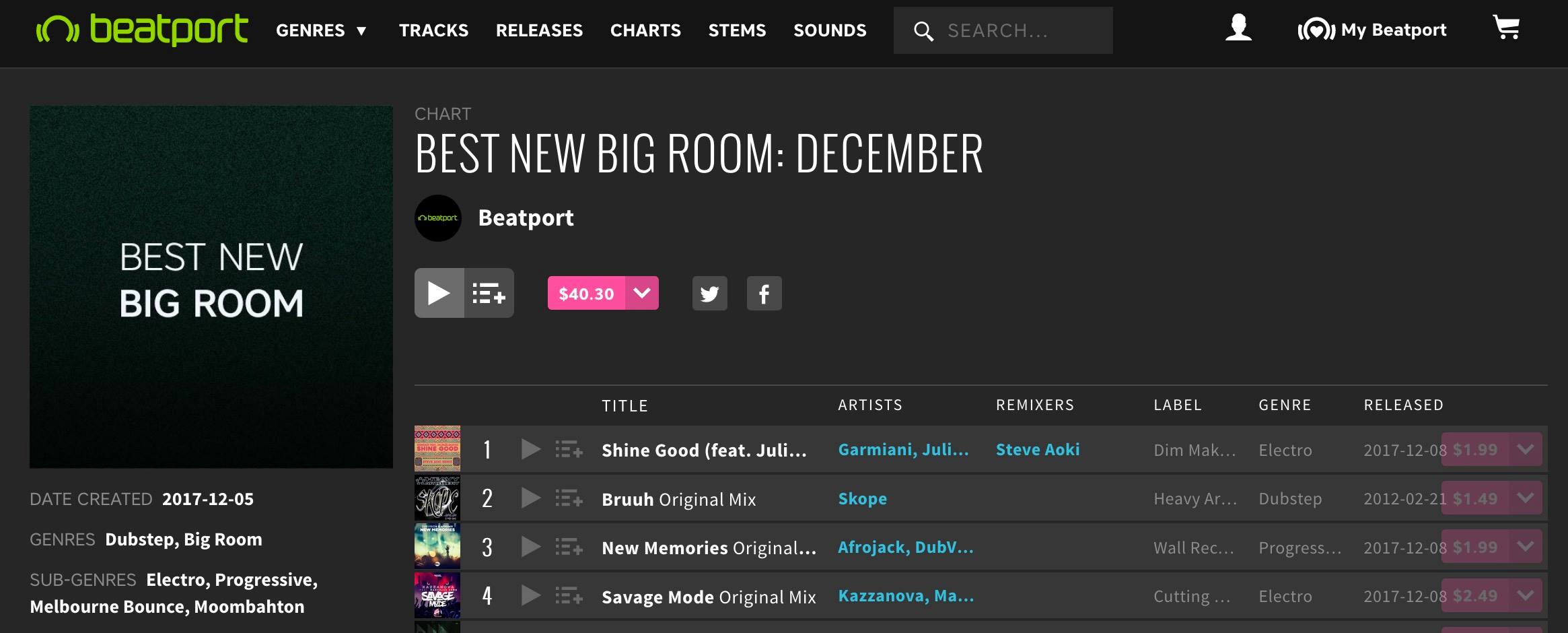The width and height of the screenshot is (1568, 633).
Task: Share chart on Facebook
Action: pos(764,294)
